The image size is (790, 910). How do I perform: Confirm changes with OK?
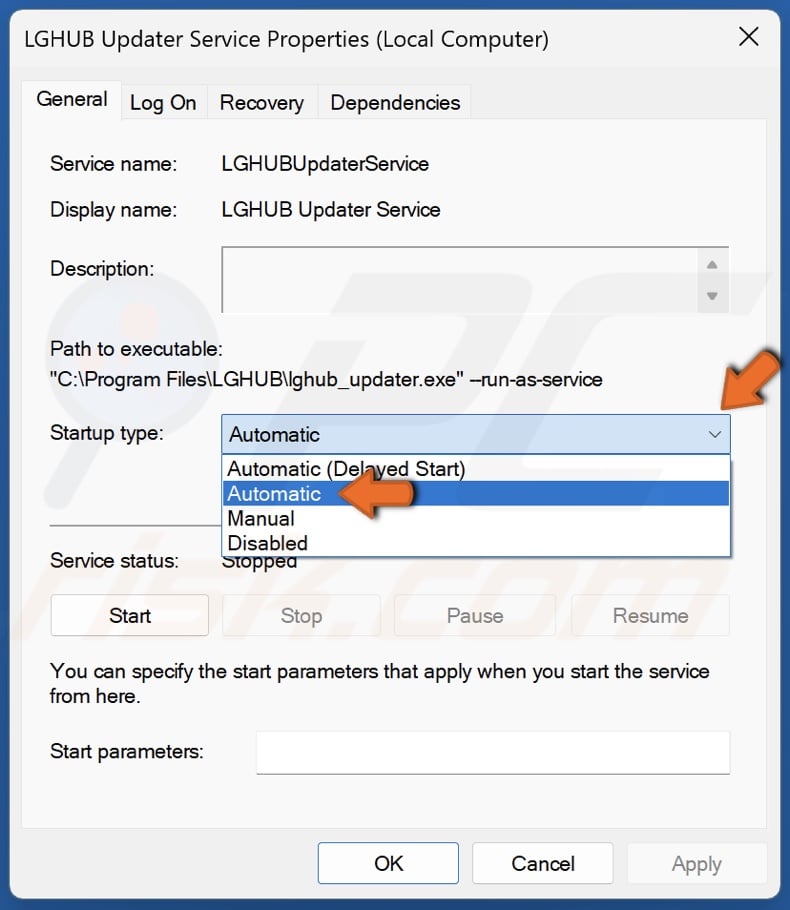388,863
